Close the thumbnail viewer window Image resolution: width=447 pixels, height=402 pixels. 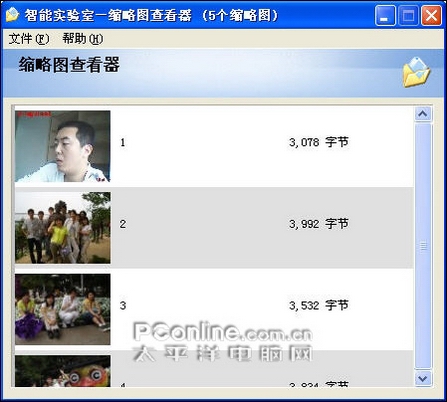pyautogui.click(x=431, y=15)
